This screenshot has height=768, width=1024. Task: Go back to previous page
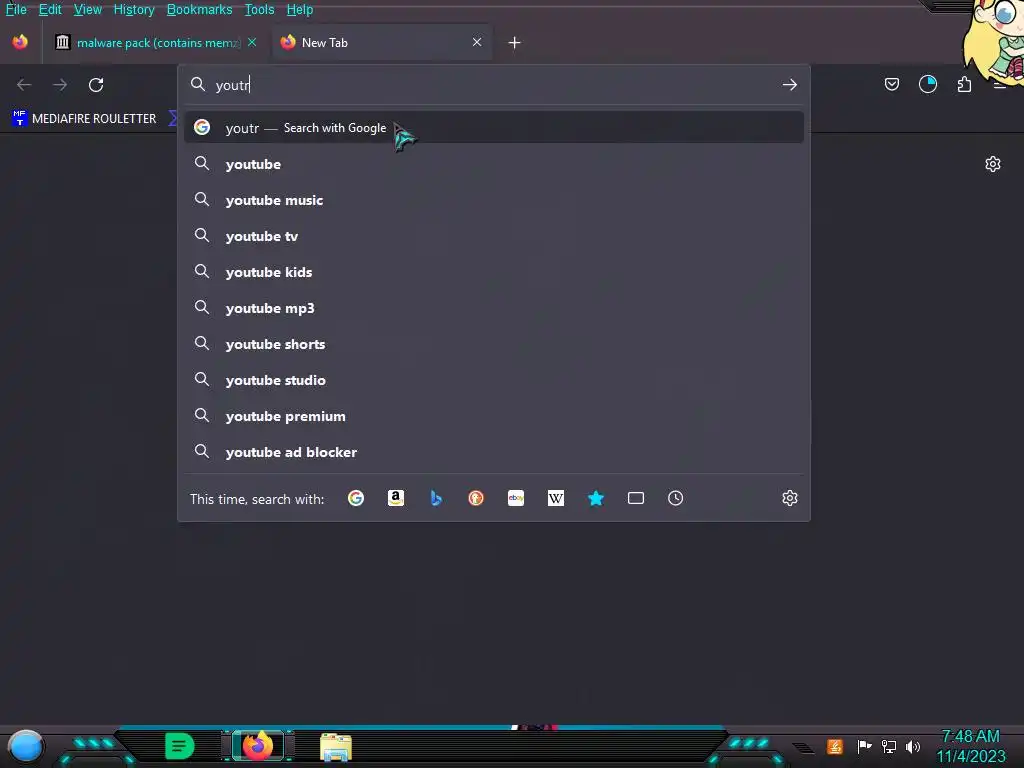point(24,85)
